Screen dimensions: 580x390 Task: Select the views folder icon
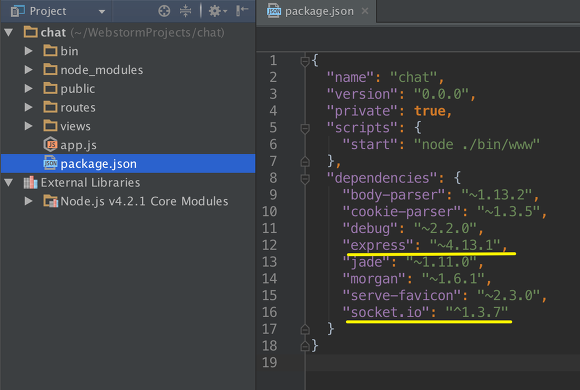(50, 126)
